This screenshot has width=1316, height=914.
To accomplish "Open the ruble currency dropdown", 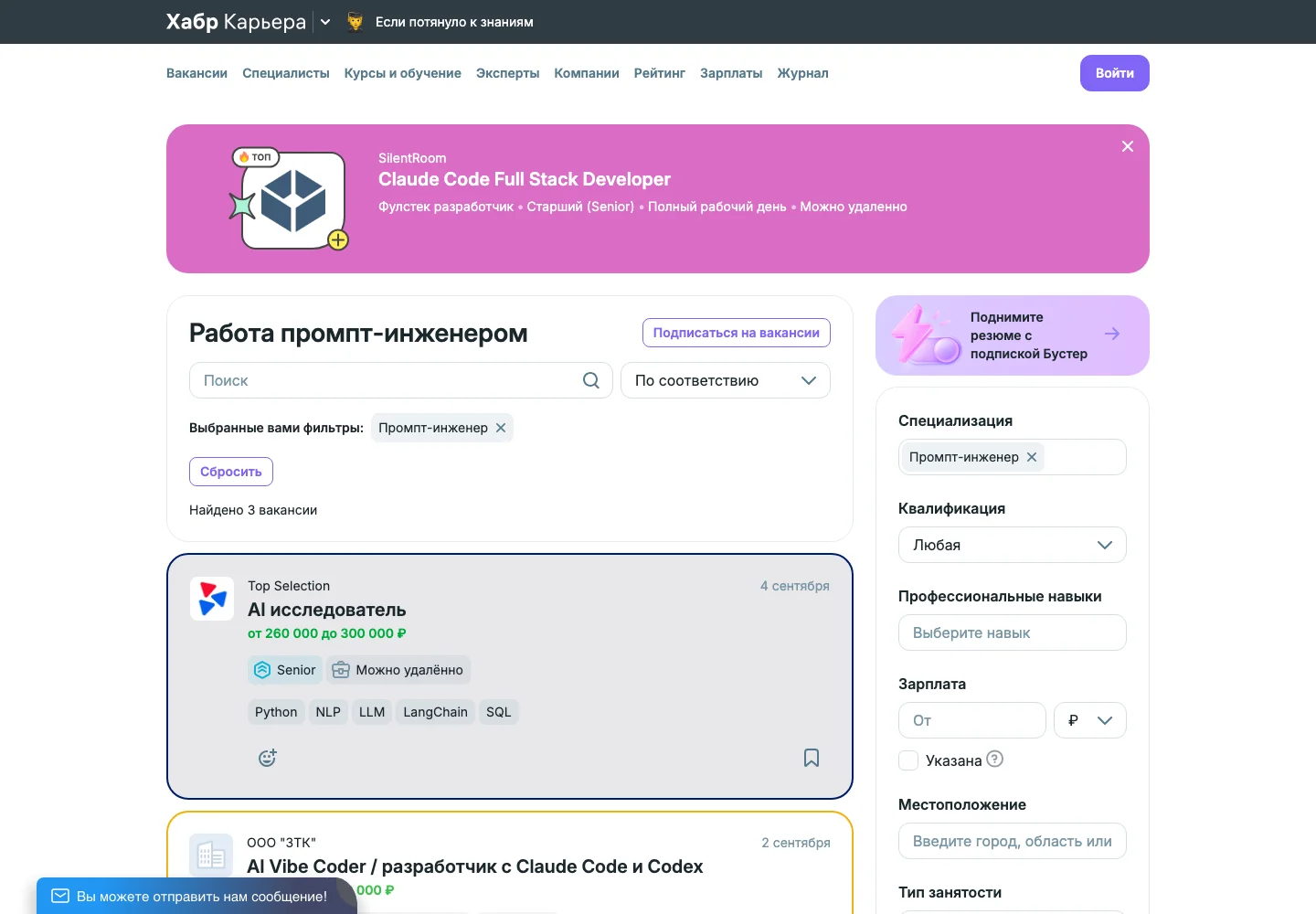I will pos(1090,720).
